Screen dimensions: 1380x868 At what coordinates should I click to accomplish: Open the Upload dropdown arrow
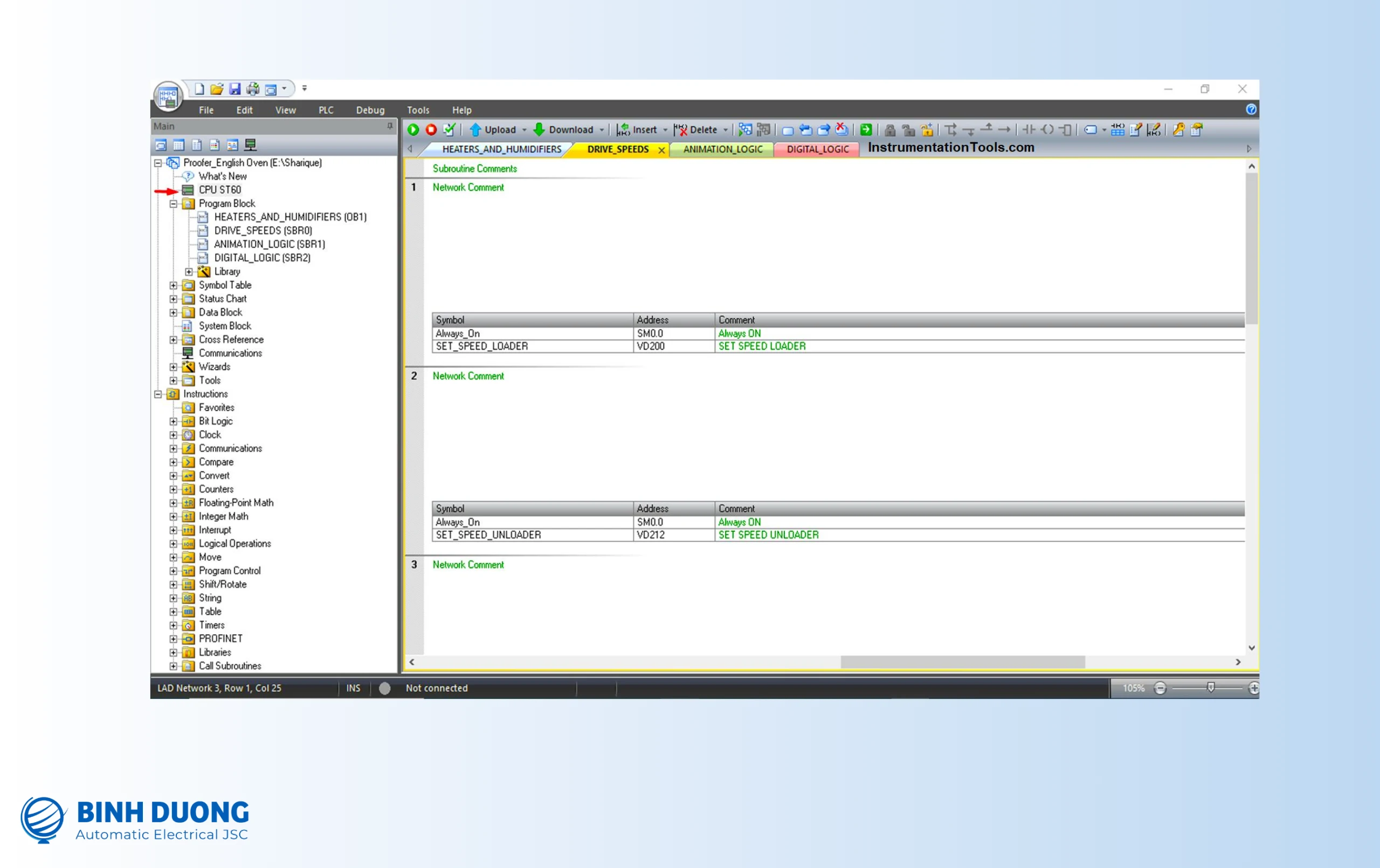(x=524, y=130)
